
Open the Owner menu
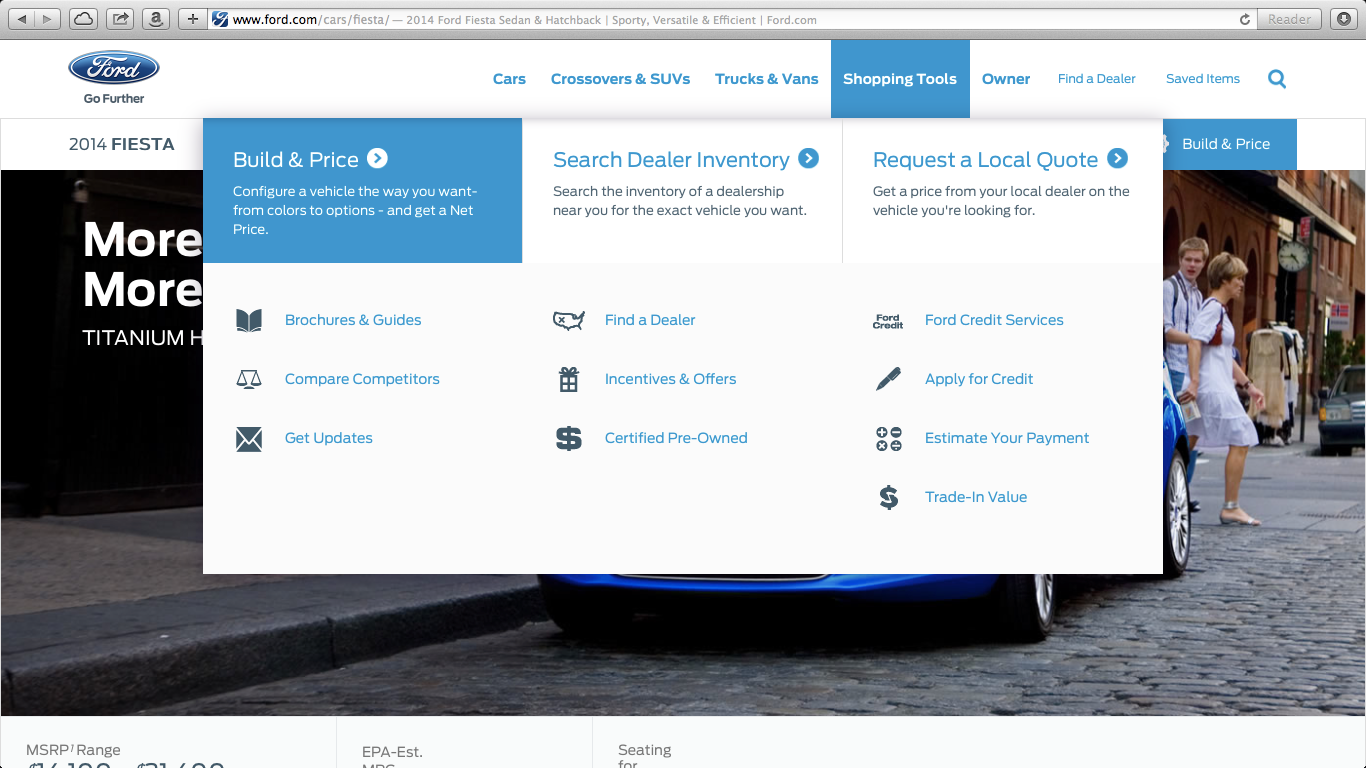[1006, 79]
